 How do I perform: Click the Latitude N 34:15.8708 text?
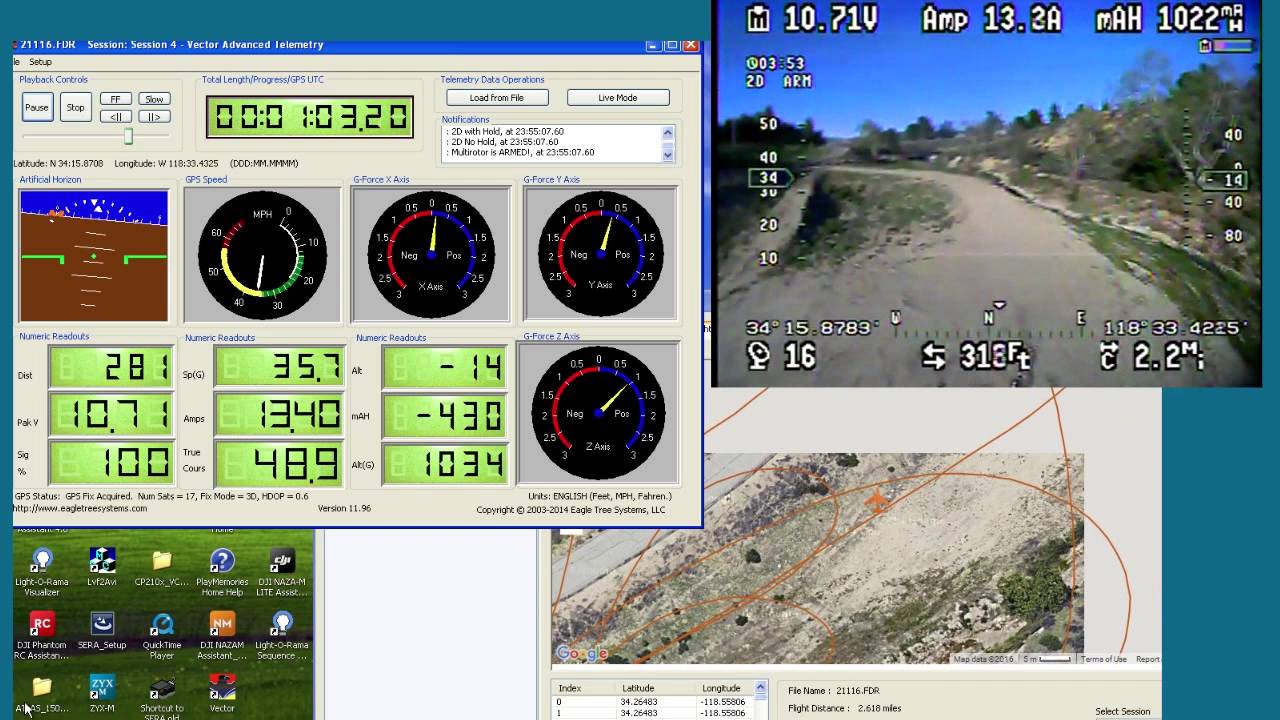(x=58, y=163)
